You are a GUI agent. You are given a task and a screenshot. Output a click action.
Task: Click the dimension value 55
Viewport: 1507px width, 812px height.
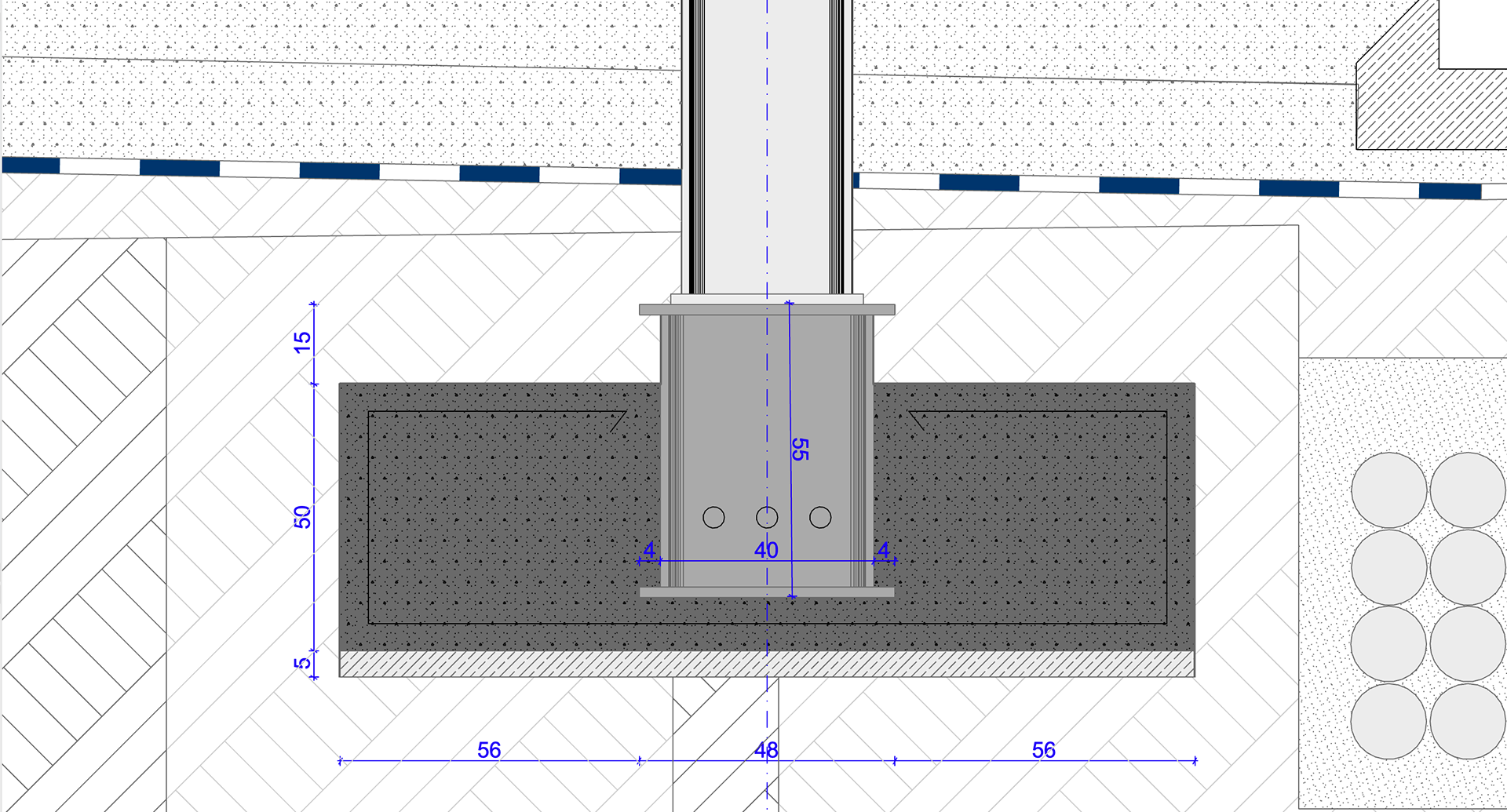coord(800,450)
